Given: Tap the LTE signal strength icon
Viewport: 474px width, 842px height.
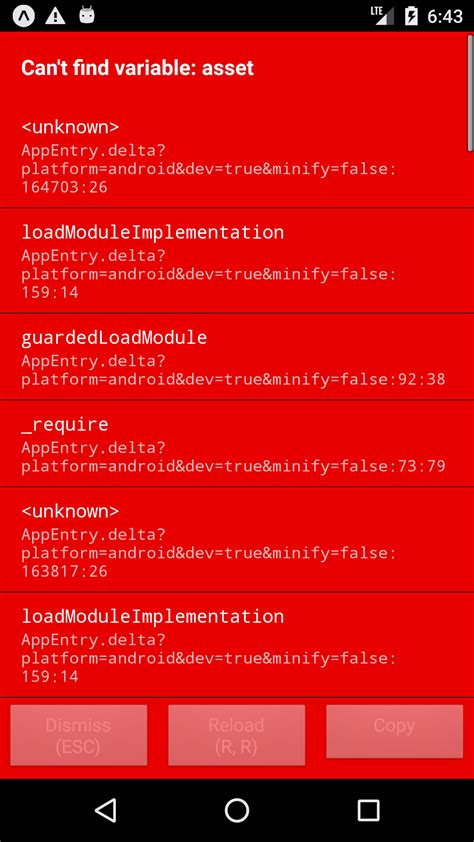Looking at the screenshot, I should click(x=382, y=16).
